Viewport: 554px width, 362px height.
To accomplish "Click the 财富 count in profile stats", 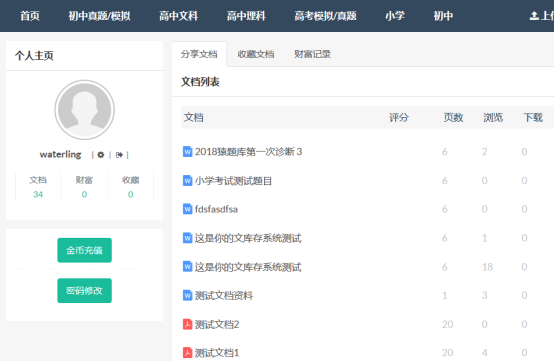I will pyautogui.click(x=84, y=194).
